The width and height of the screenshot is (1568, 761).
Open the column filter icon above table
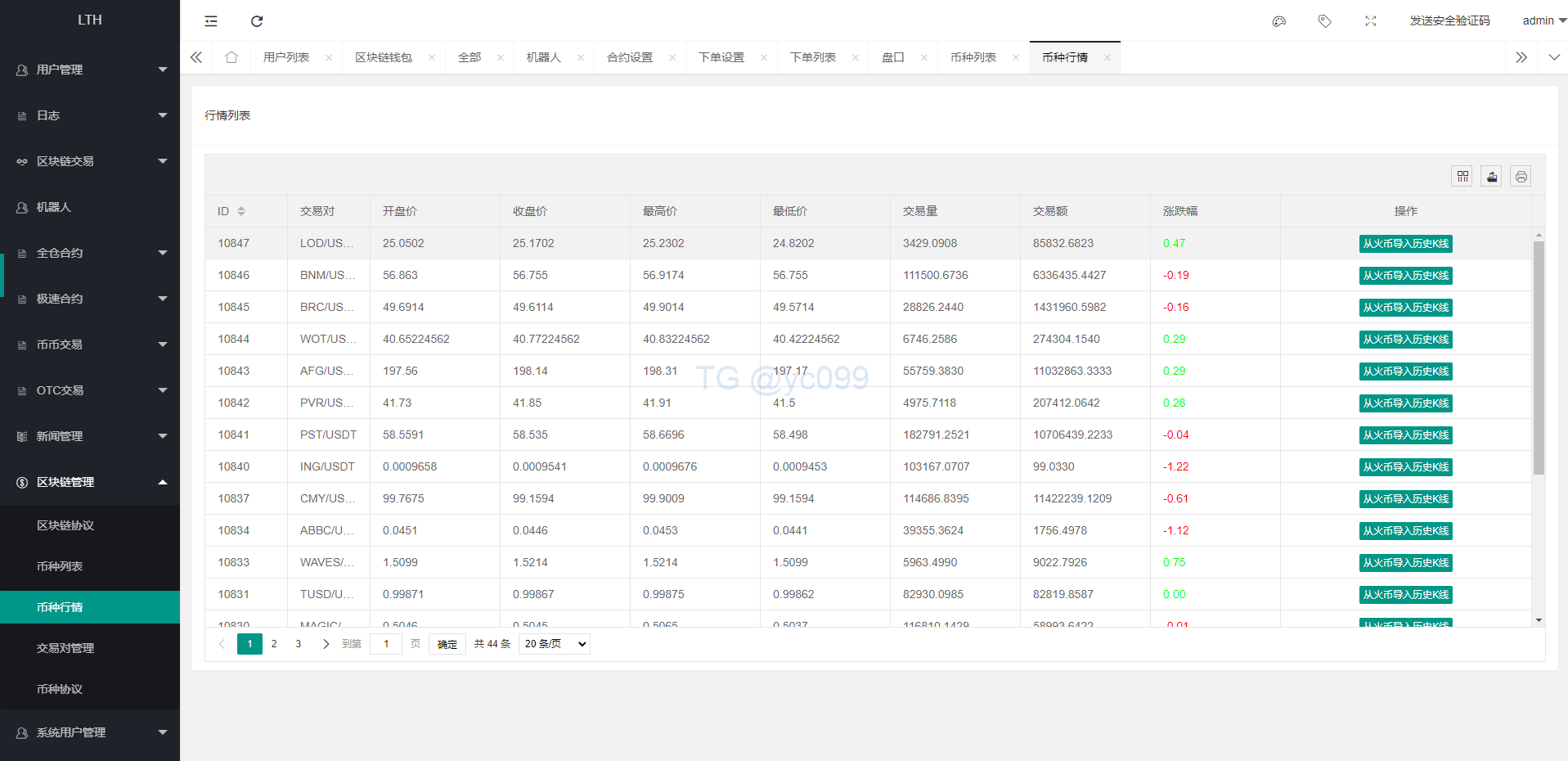tap(1462, 176)
